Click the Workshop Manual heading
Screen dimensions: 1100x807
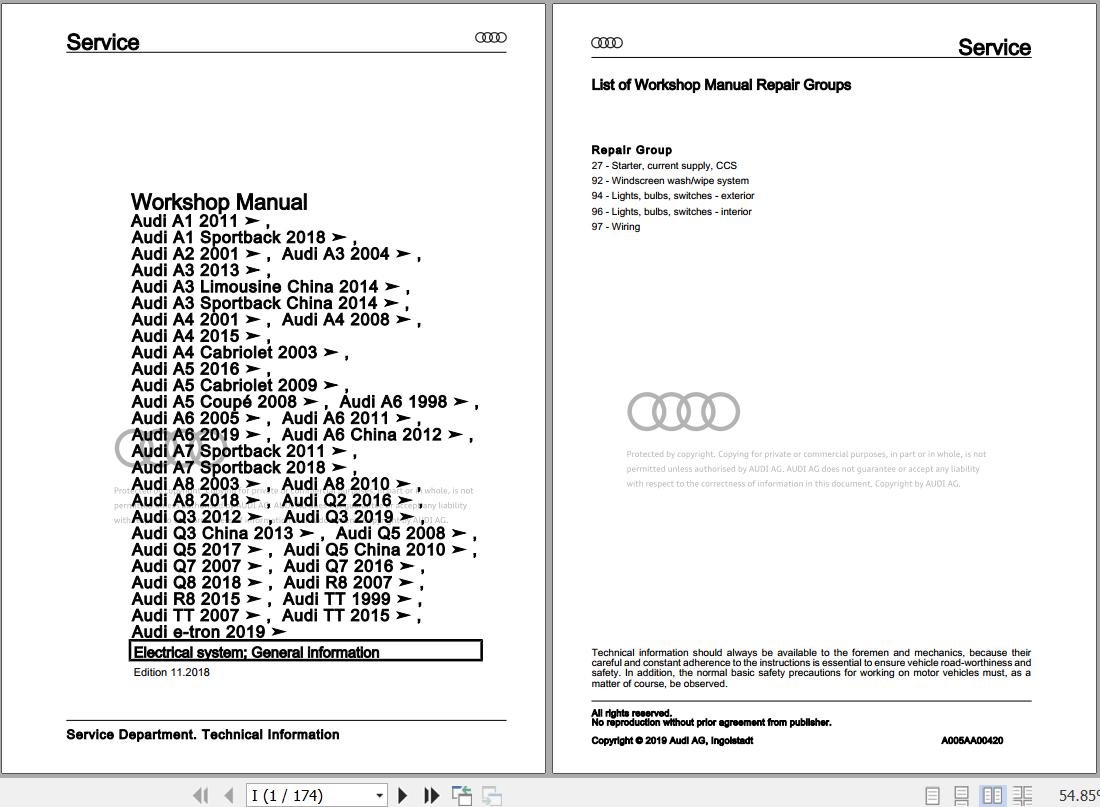(219, 202)
